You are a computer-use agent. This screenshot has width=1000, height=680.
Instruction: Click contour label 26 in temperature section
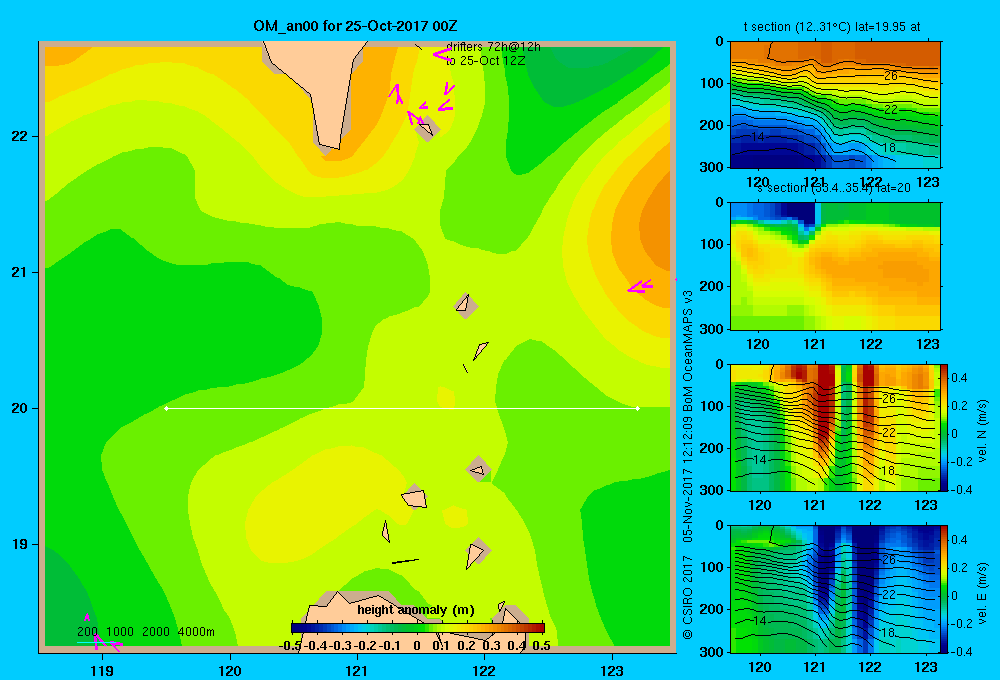[x=890, y=76]
